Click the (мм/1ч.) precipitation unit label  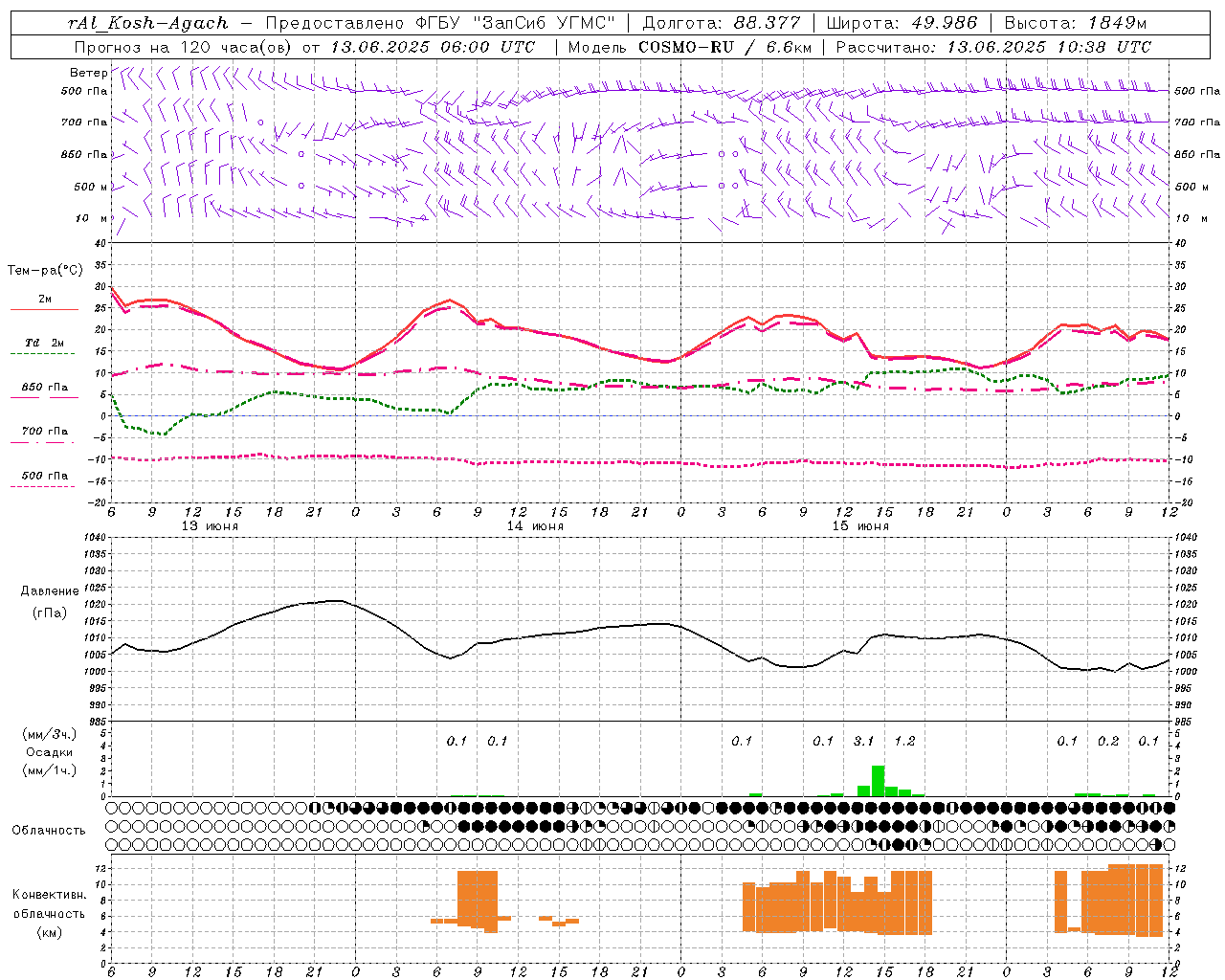[x=50, y=770]
